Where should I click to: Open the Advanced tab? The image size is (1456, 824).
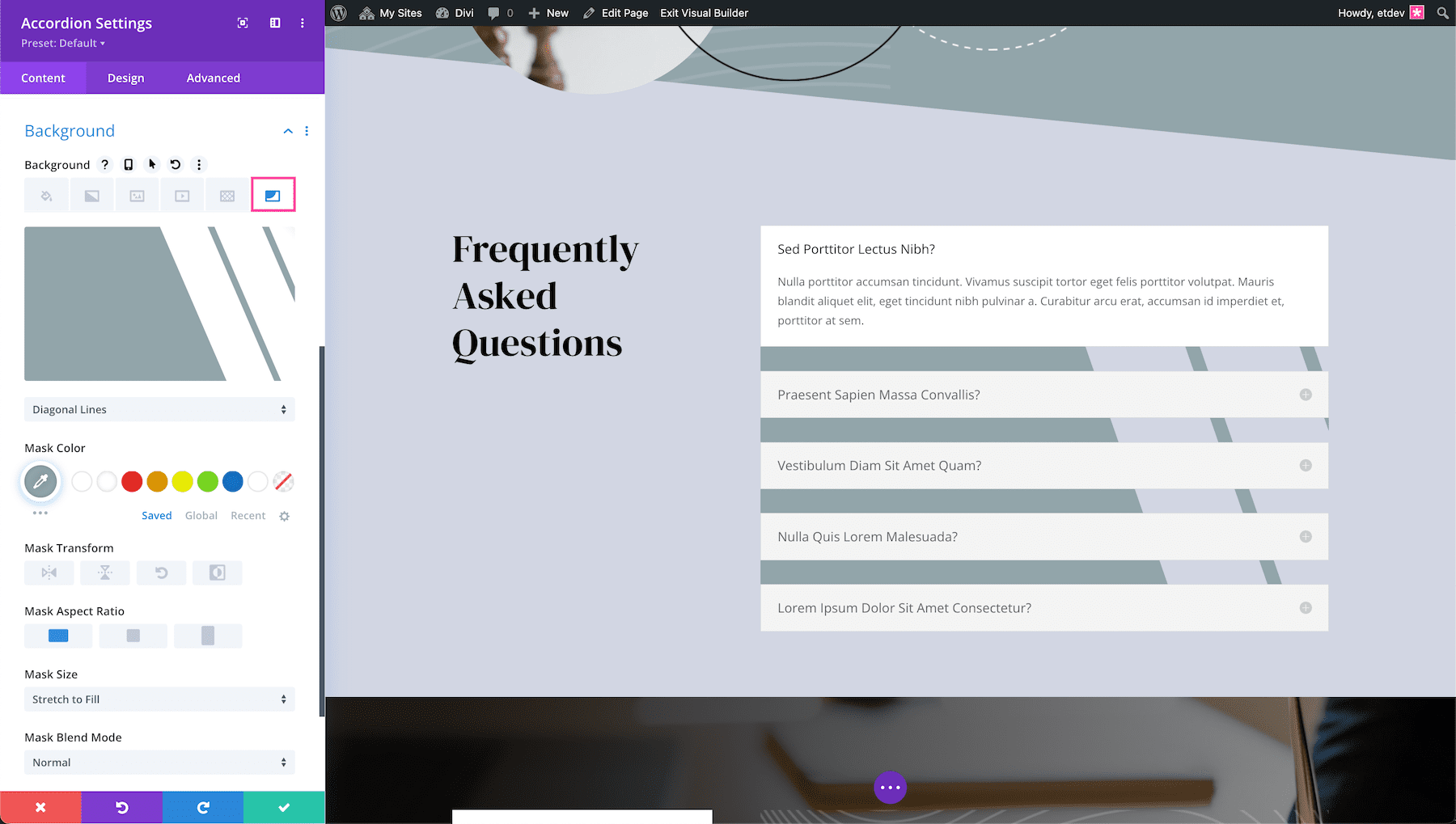click(213, 78)
